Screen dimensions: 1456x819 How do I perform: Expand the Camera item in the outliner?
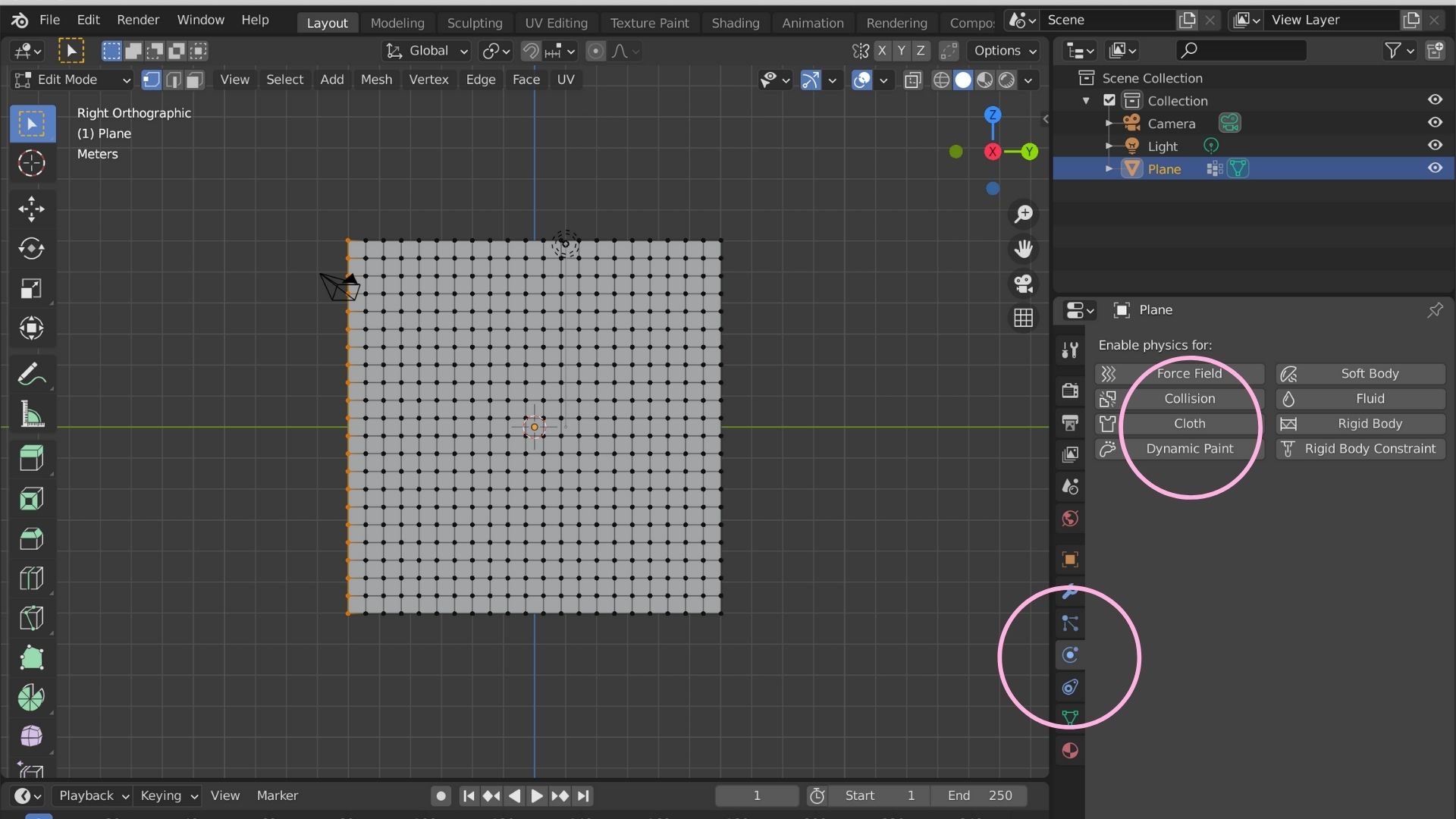pos(1109,123)
